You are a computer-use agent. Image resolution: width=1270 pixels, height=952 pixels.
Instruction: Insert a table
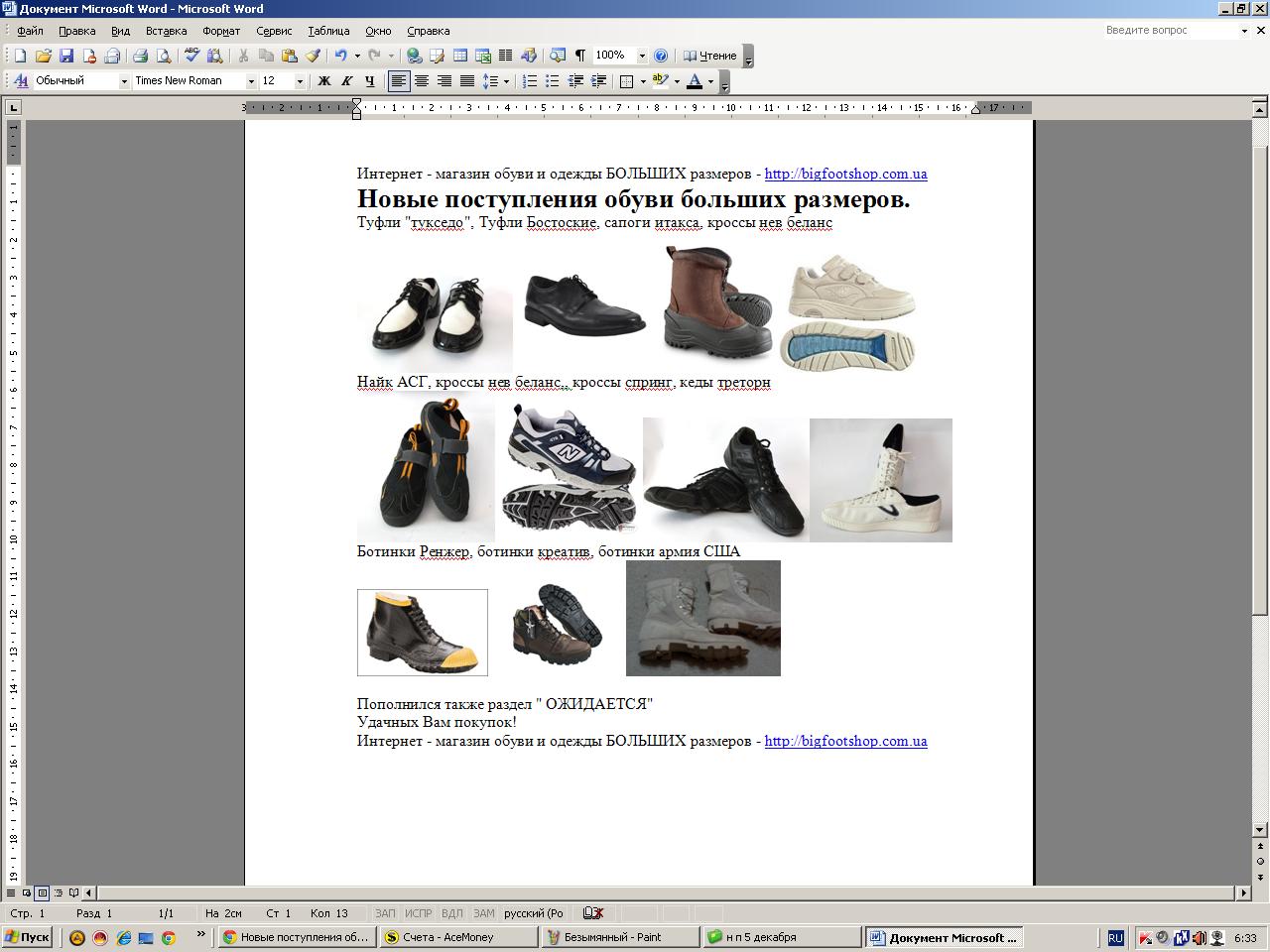tap(460, 57)
